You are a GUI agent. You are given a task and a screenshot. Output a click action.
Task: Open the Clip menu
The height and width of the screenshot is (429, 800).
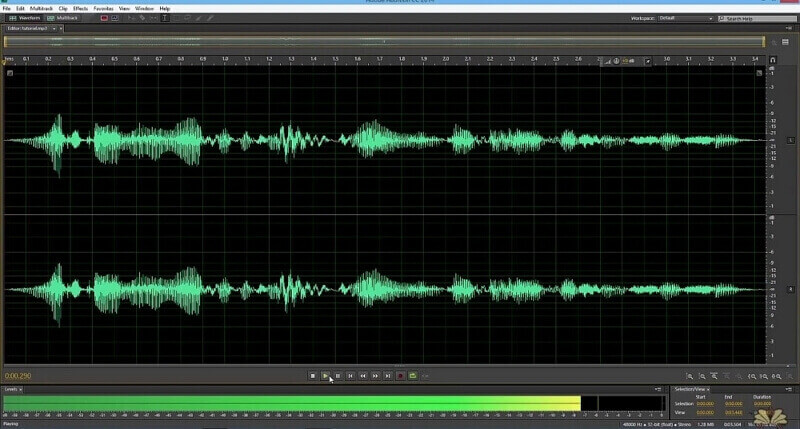pyautogui.click(x=63, y=9)
